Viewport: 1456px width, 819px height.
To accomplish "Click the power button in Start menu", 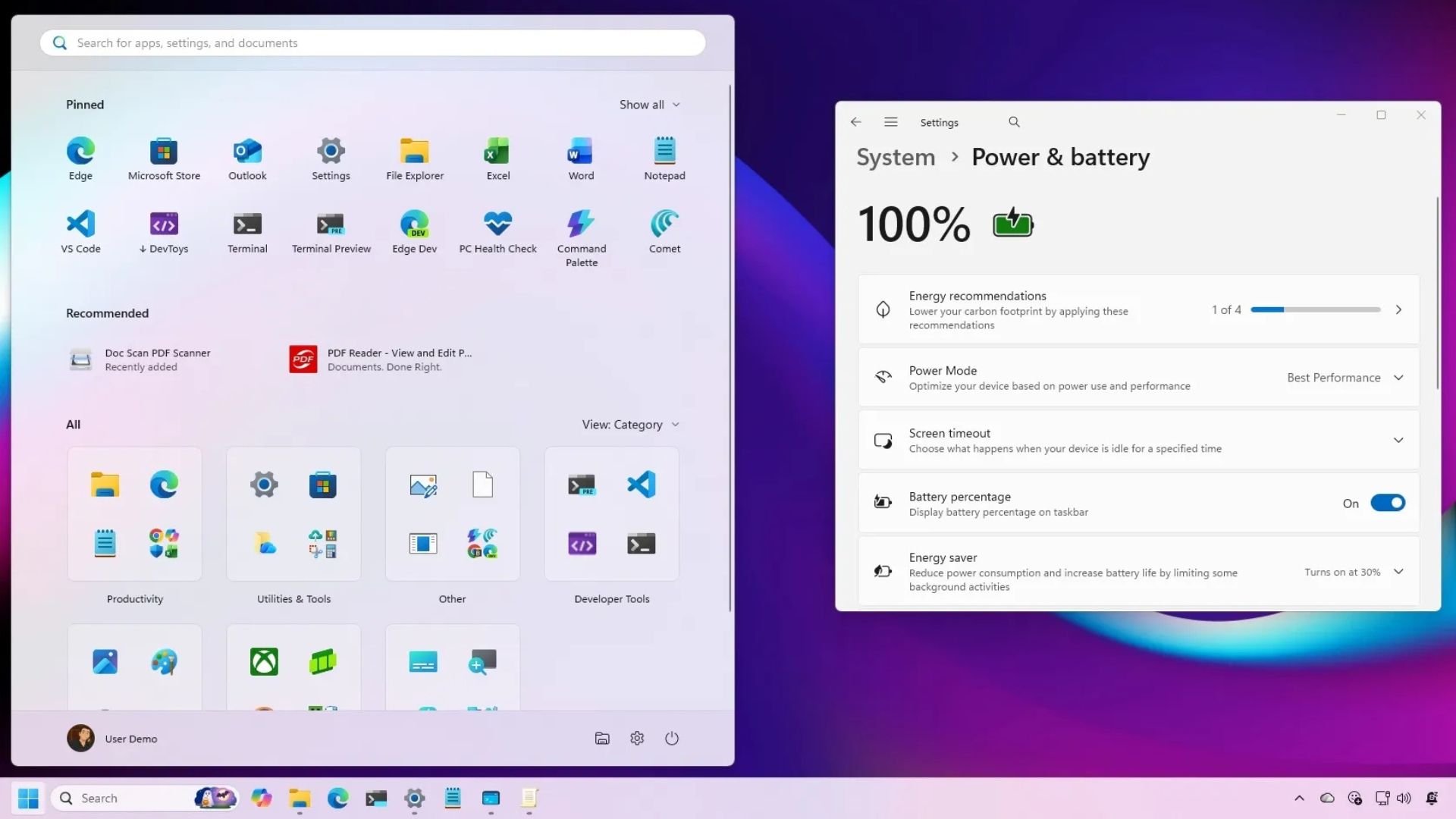I will pyautogui.click(x=672, y=738).
